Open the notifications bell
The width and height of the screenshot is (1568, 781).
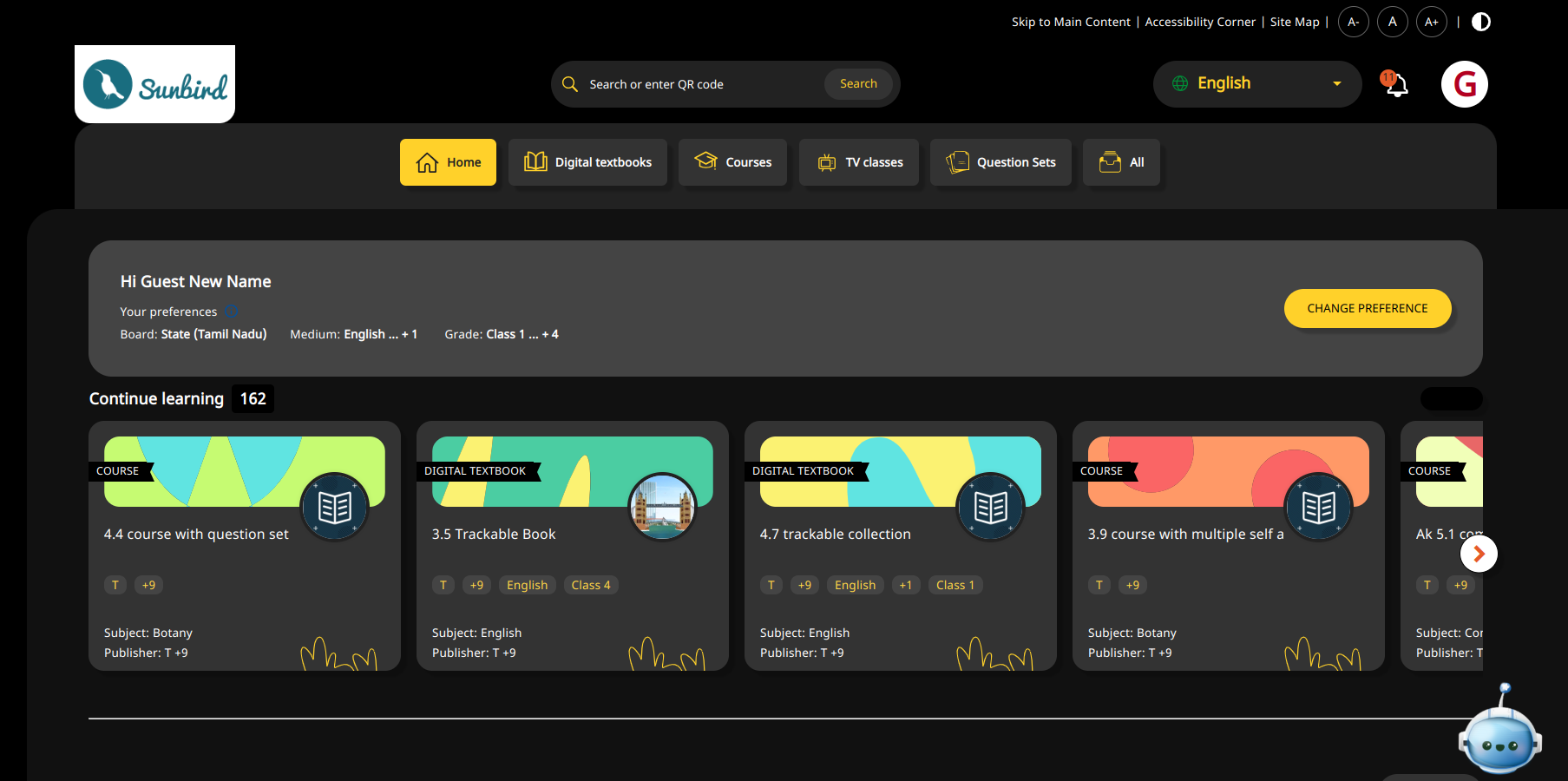[x=1395, y=84]
